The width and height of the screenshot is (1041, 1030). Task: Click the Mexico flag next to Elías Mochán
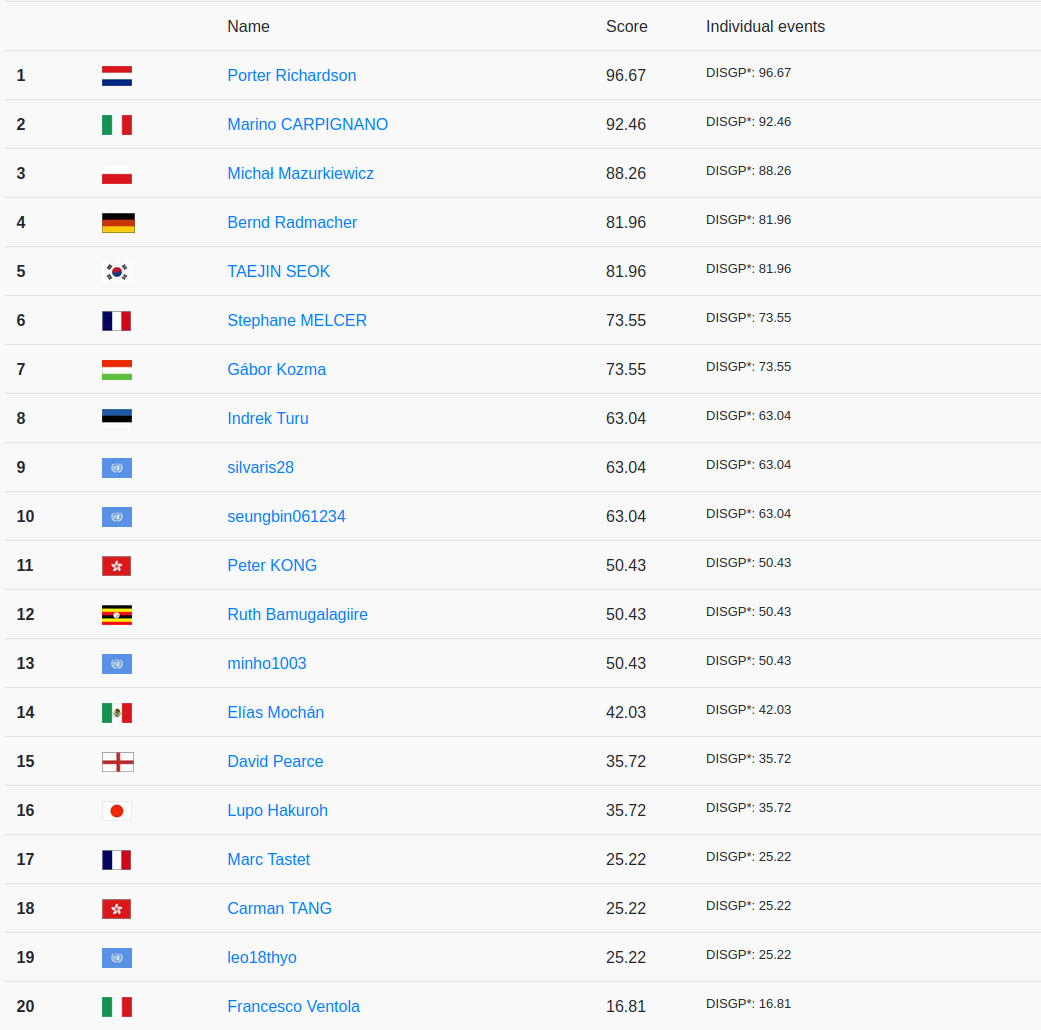point(117,713)
